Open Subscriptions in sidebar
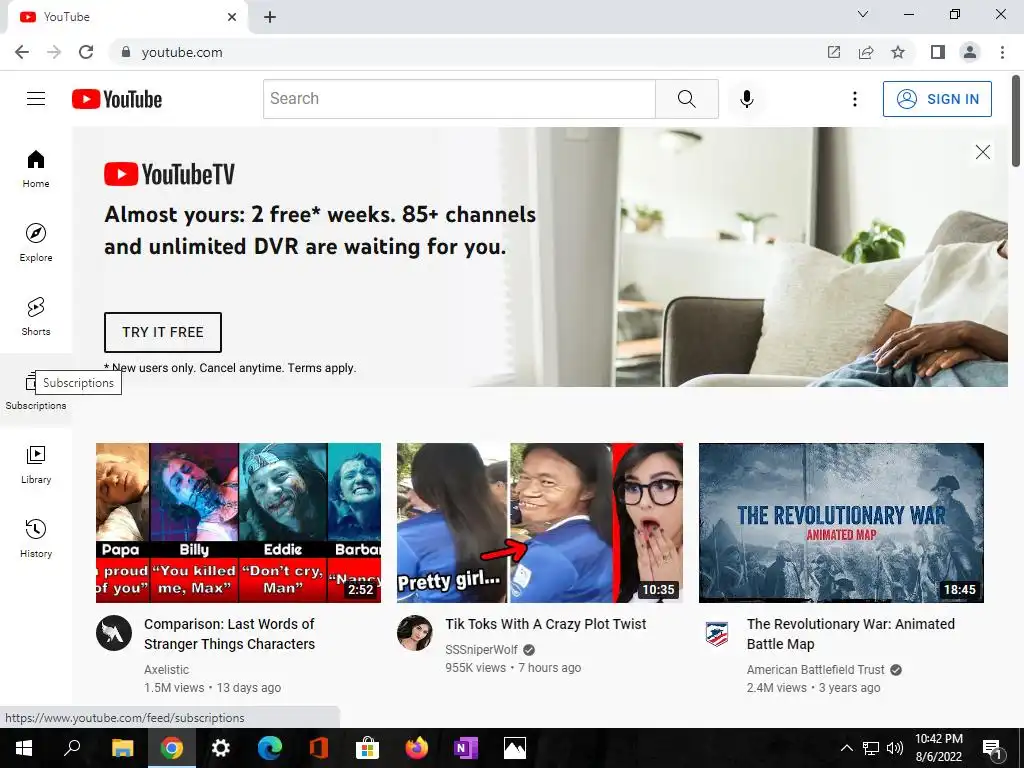Viewport: 1024px width, 768px height. click(x=36, y=391)
